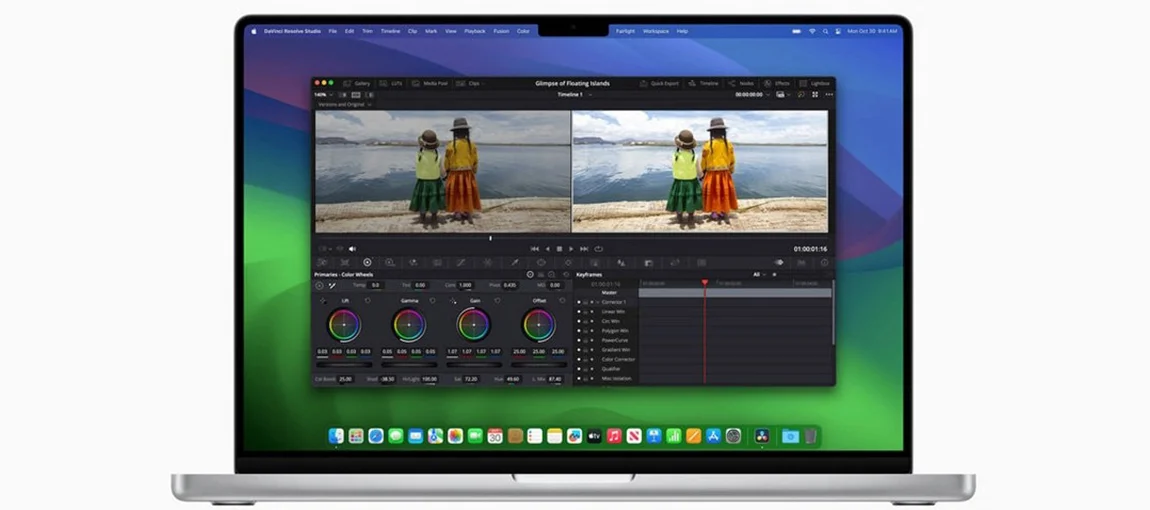Mute the viewer audio speaker

352,249
